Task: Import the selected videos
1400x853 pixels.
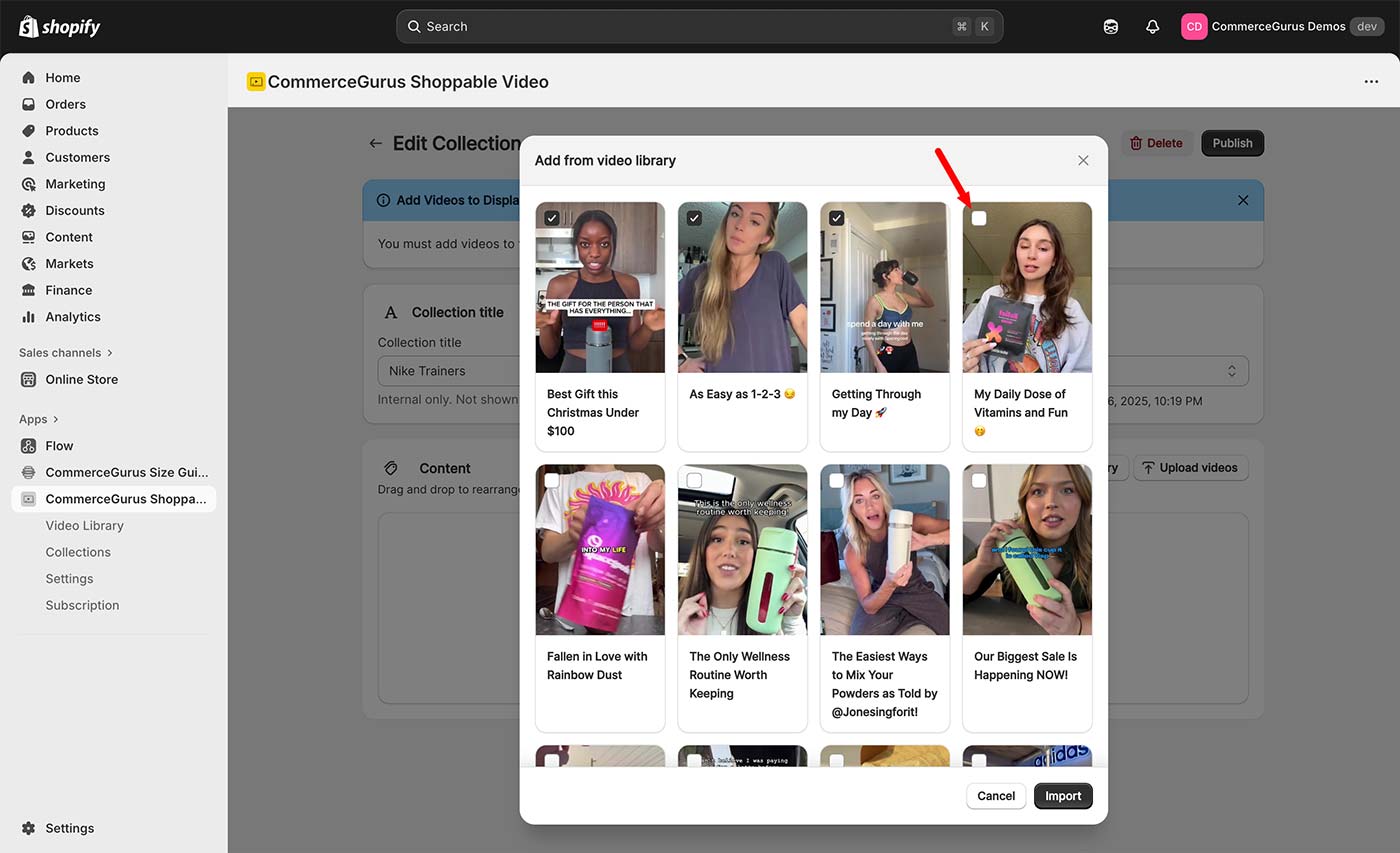Action: [1063, 796]
